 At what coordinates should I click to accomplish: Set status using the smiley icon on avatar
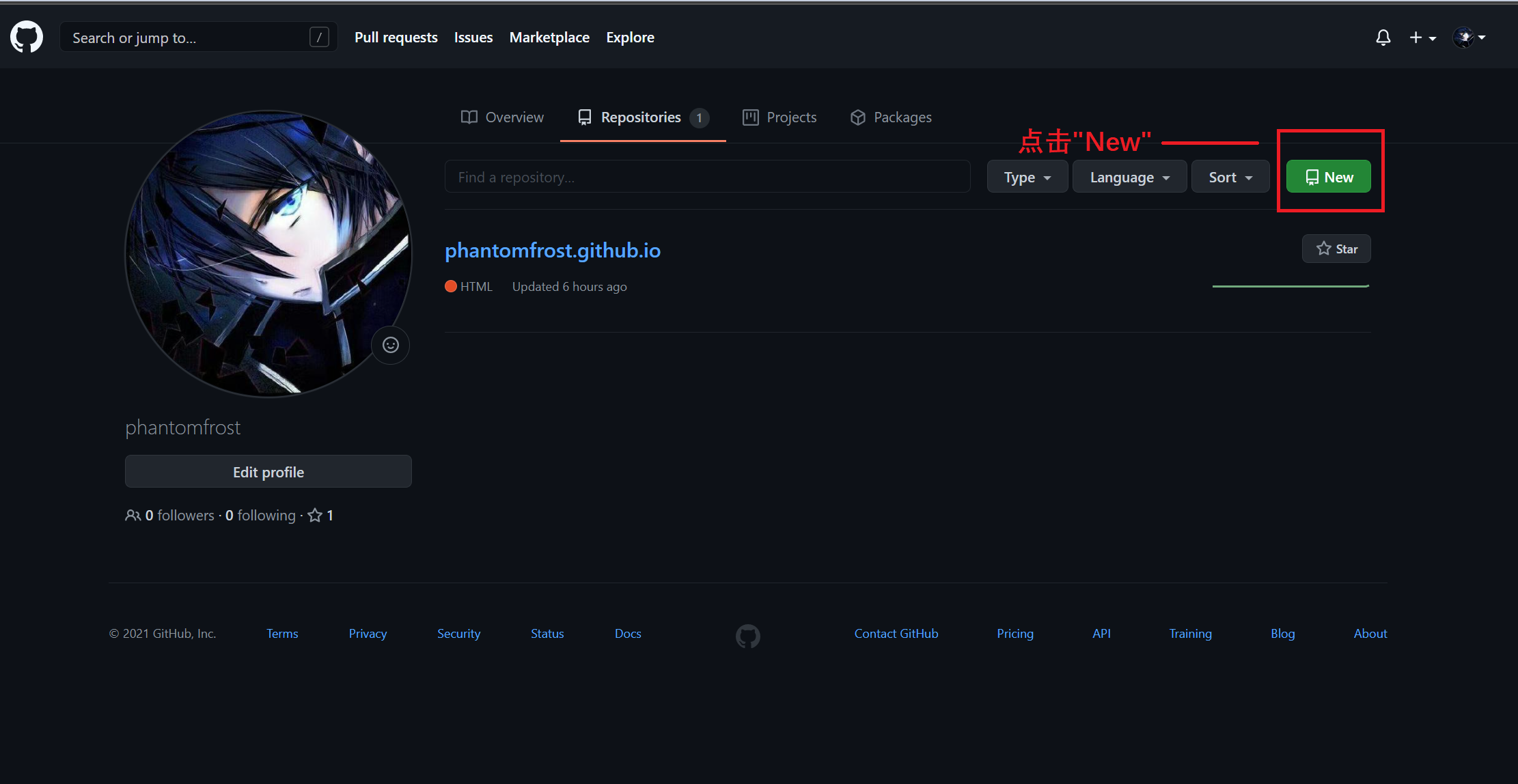click(391, 345)
